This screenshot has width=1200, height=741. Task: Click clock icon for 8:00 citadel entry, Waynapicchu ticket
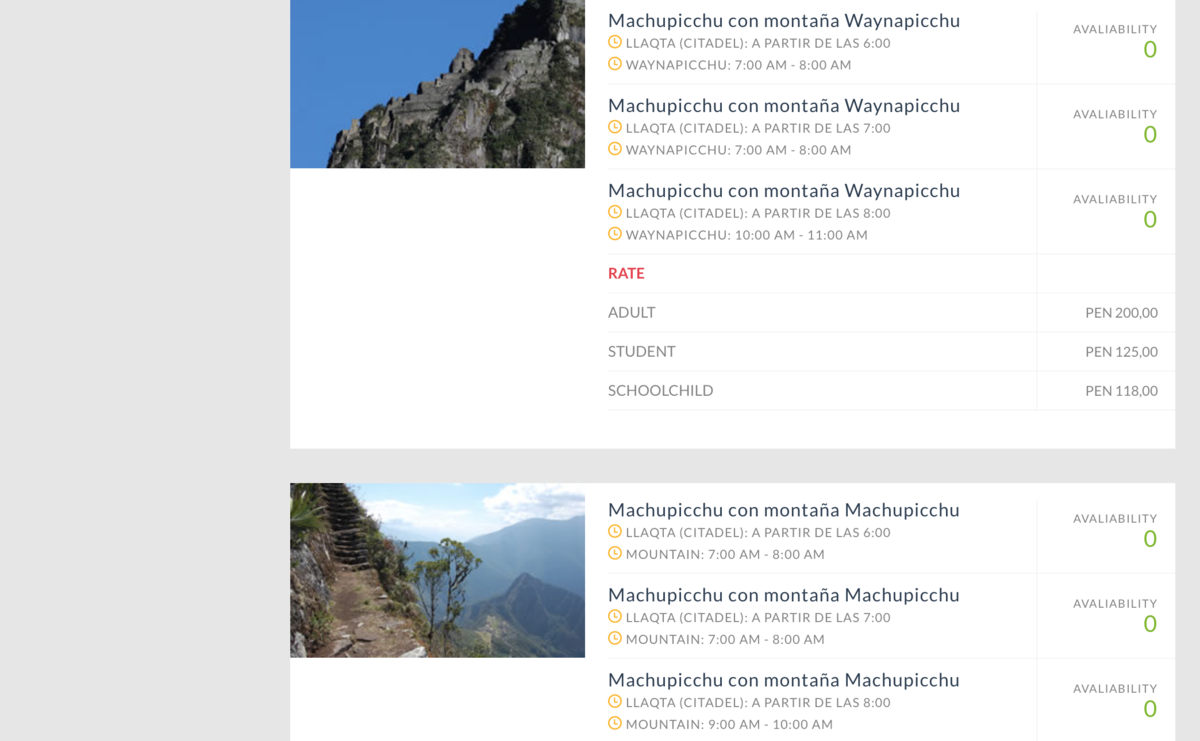(x=615, y=212)
